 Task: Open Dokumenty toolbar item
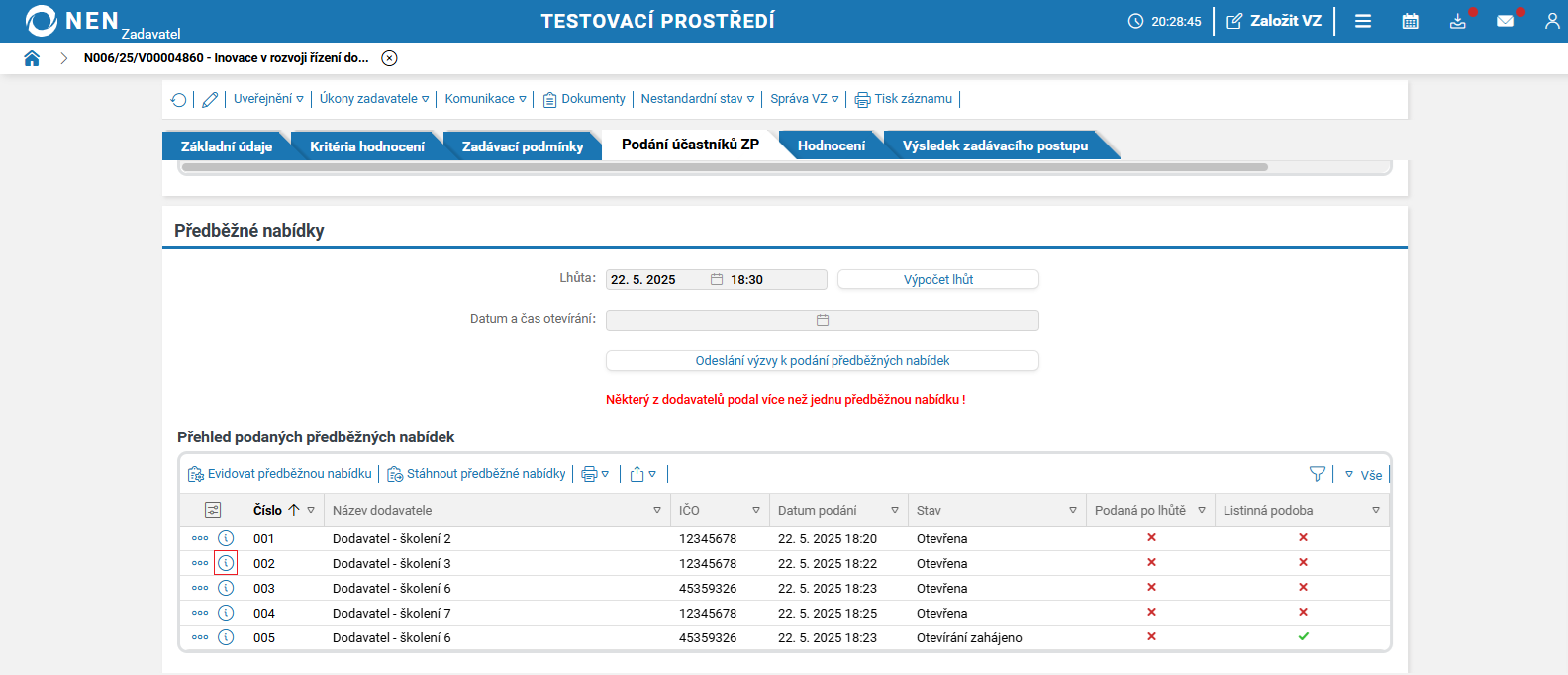pyautogui.click(x=584, y=99)
